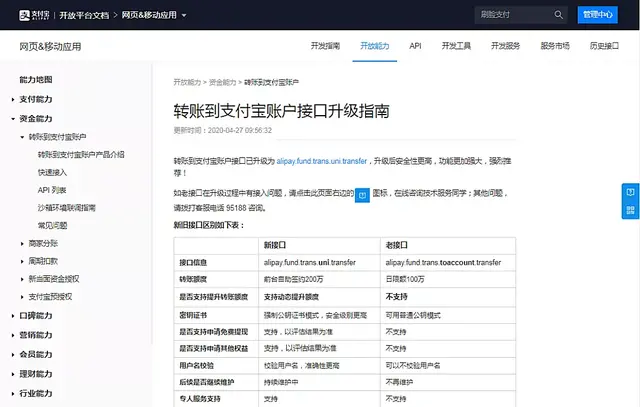Click the Alipay logo in header

pyautogui.click(x=34, y=15)
